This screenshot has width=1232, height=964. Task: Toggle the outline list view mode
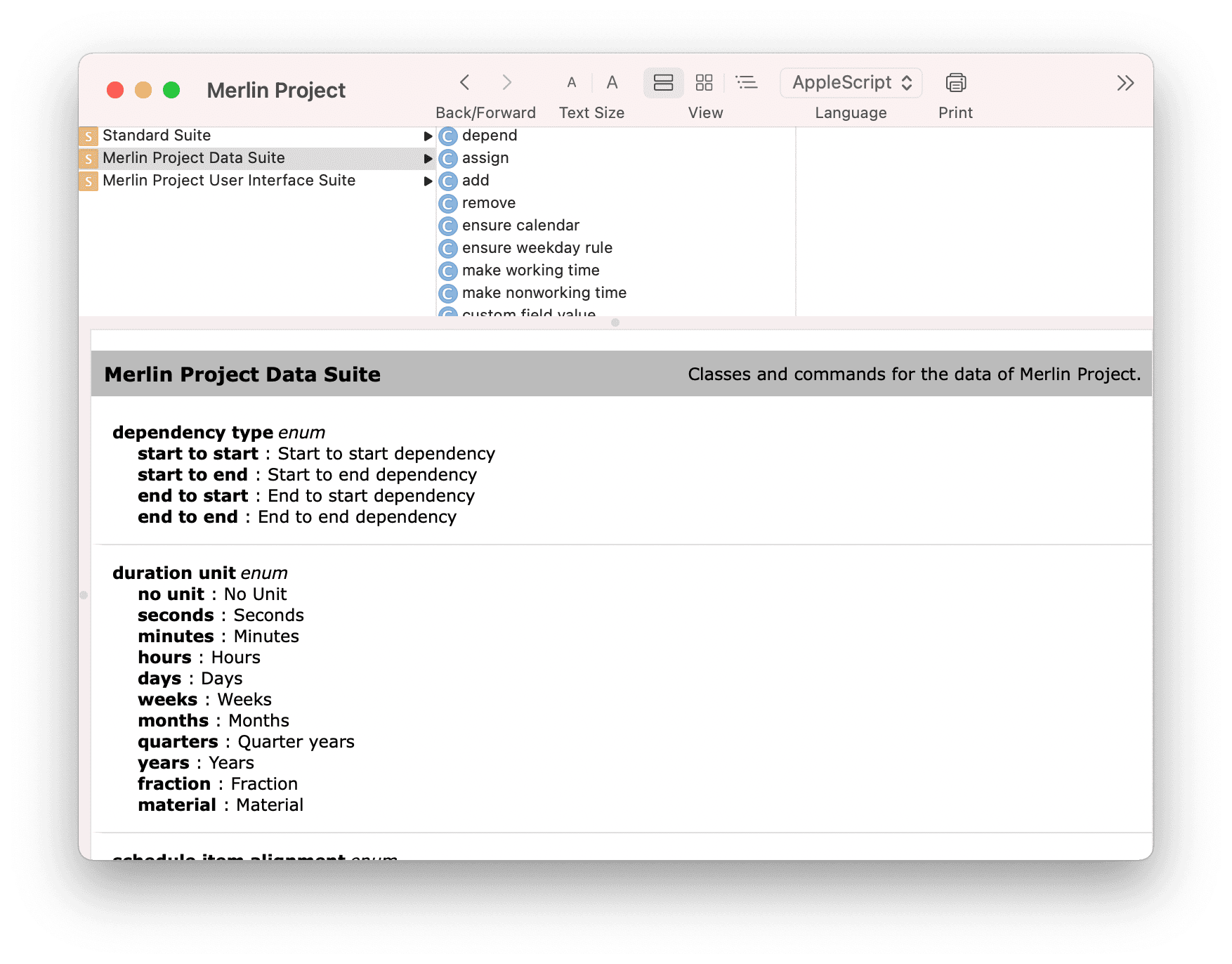(747, 82)
